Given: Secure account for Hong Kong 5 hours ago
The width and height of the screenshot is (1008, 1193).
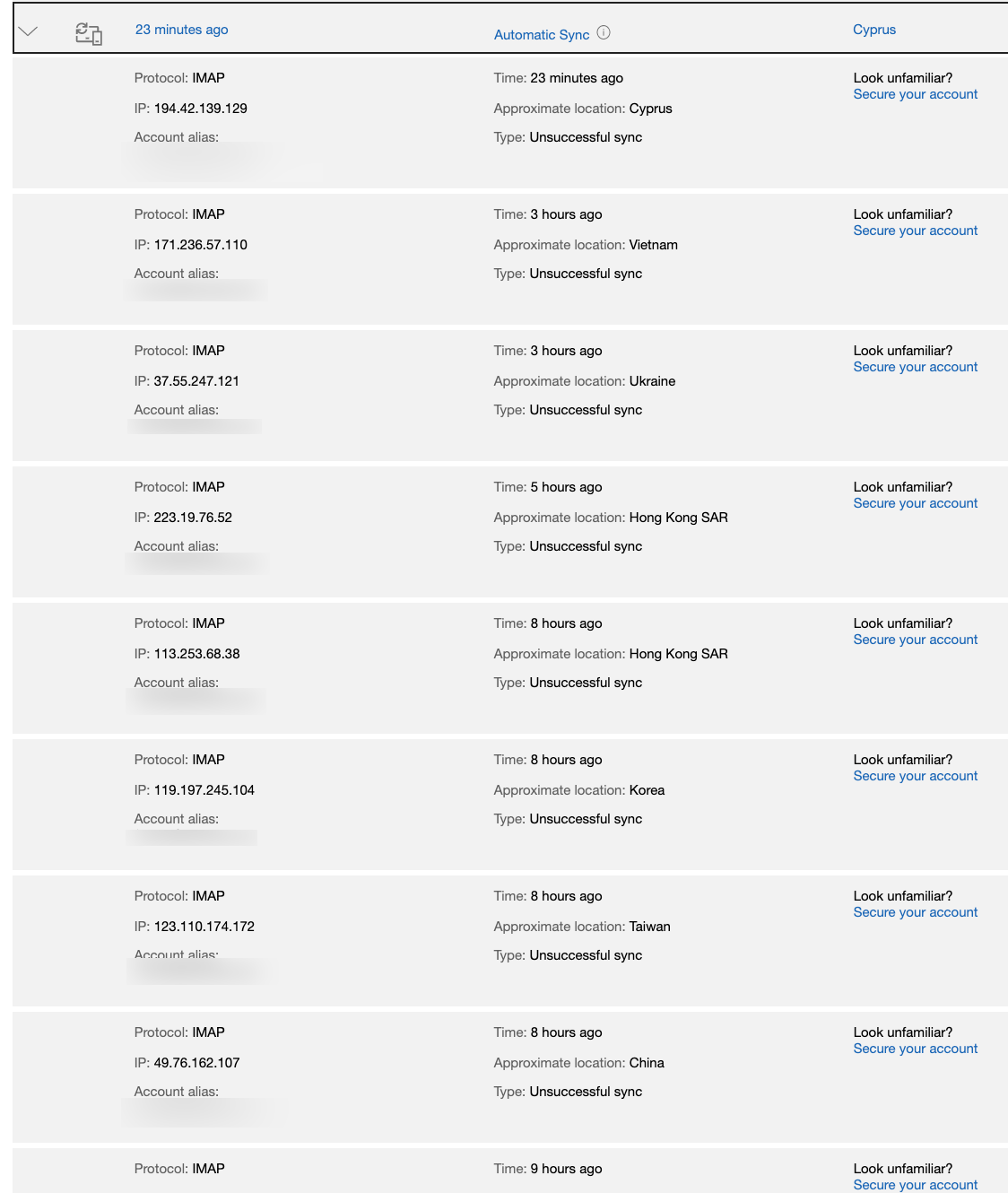Looking at the screenshot, I should 915,503.
